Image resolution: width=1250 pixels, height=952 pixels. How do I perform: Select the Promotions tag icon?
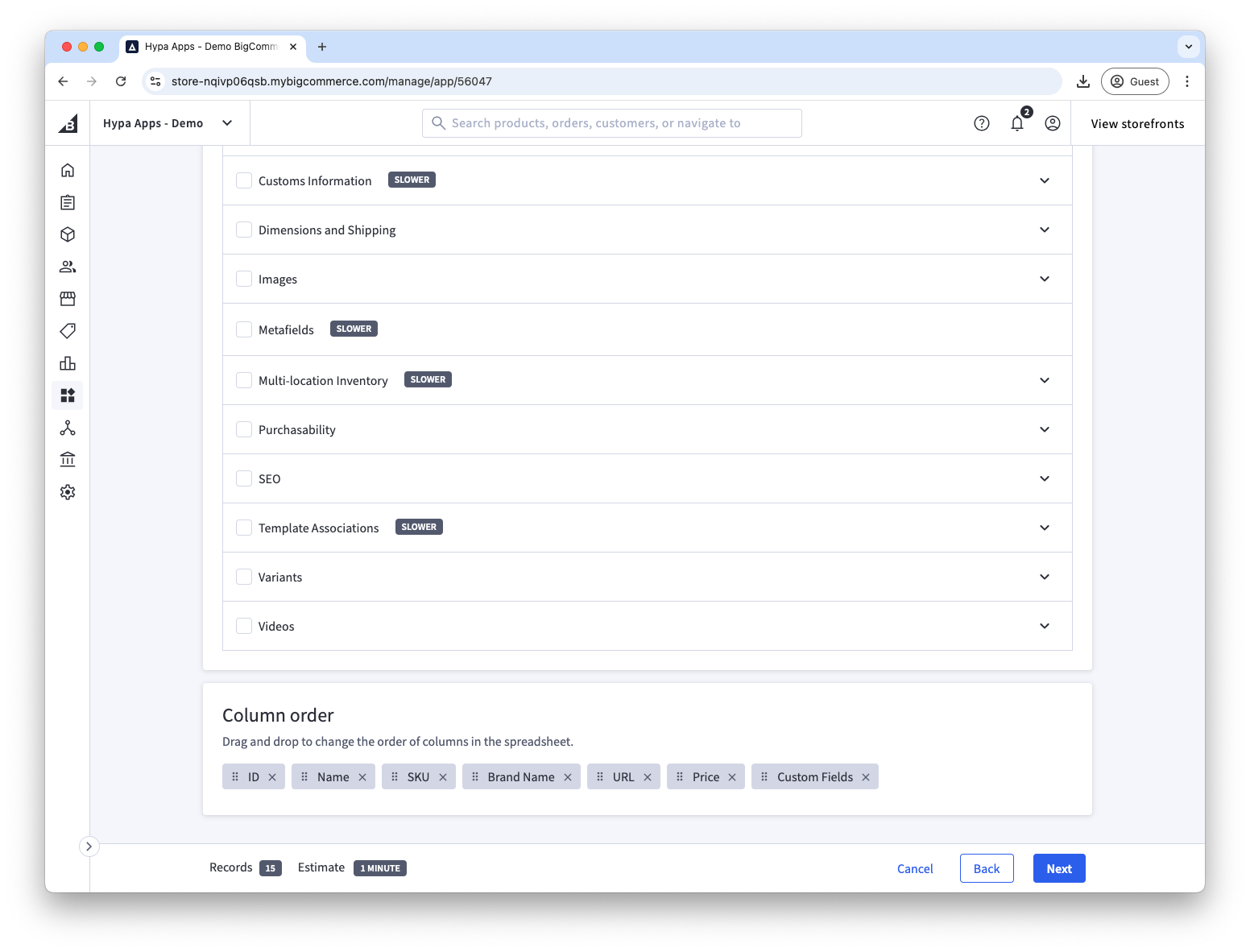(68, 331)
